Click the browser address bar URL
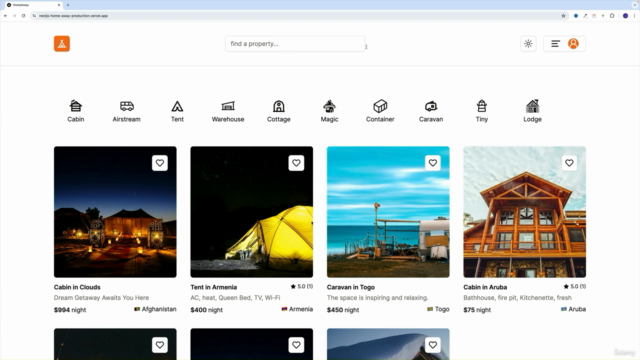This screenshot has height=360, width=640. (73, 16)
